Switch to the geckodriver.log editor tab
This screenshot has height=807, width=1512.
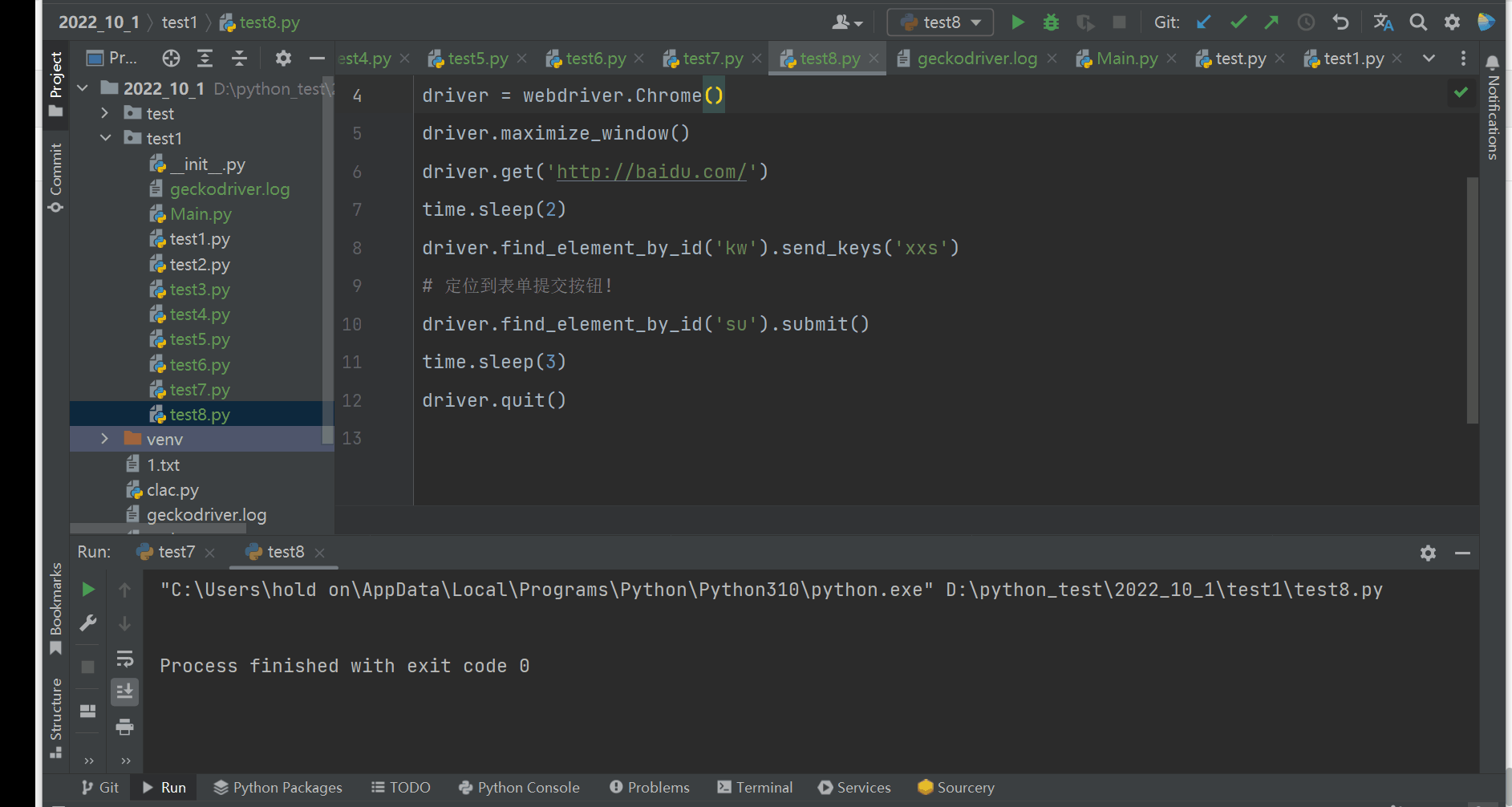click(976, 58)
